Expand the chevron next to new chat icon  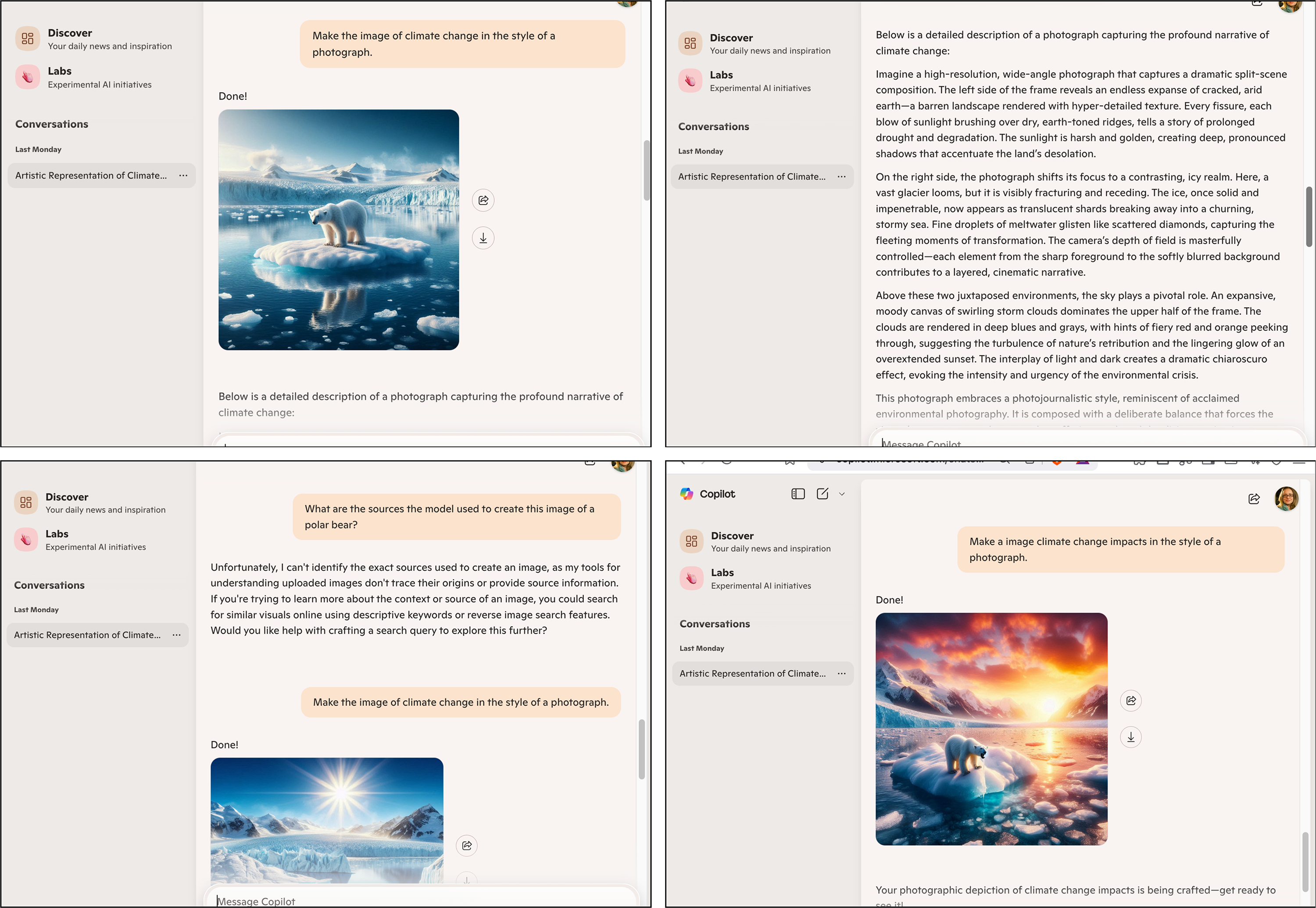pos(842,494)
